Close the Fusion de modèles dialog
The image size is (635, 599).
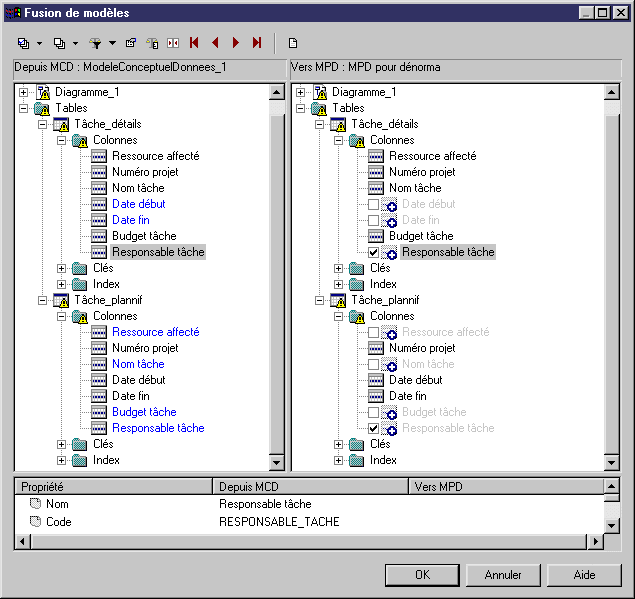pos(621,13)
